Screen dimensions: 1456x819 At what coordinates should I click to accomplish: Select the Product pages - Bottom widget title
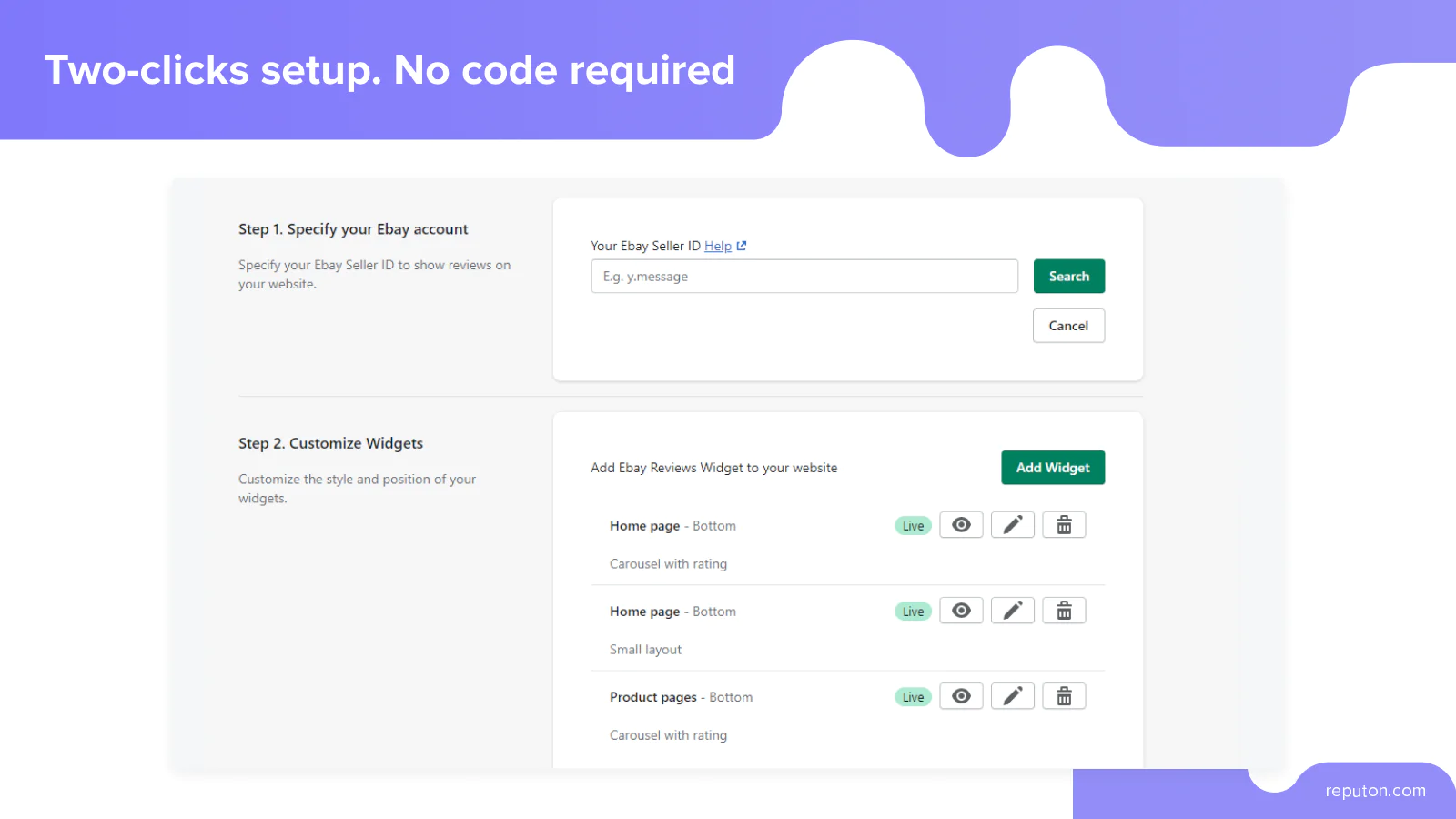tap(681, 697)
